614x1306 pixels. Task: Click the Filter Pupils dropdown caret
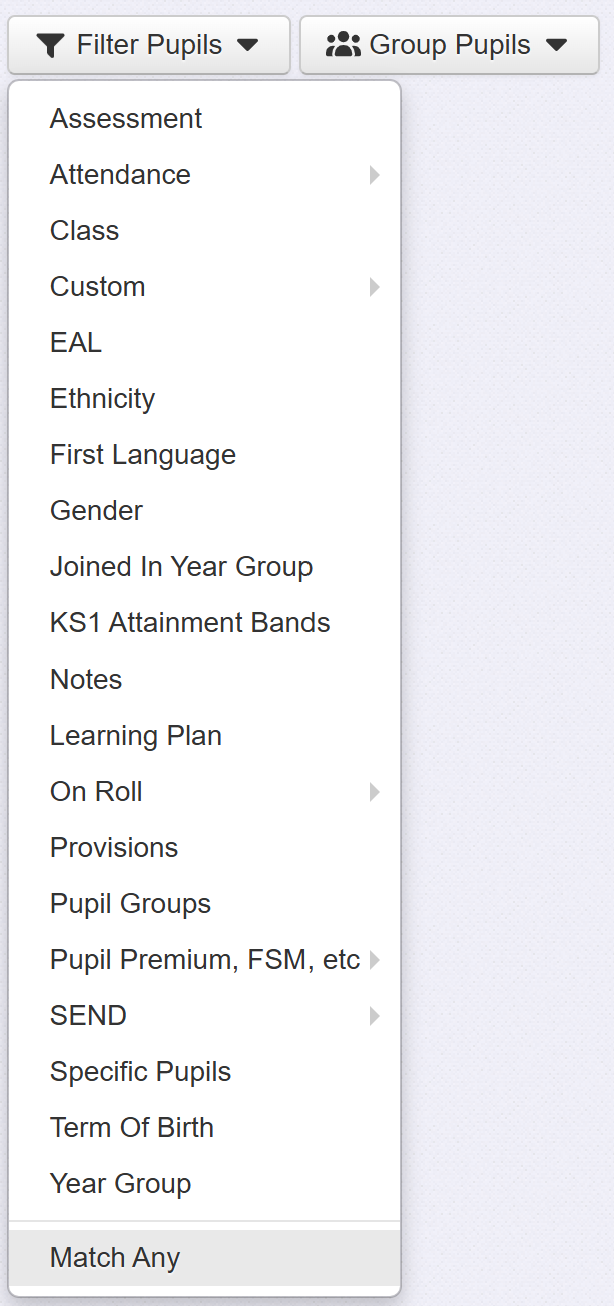click(247, 45)
